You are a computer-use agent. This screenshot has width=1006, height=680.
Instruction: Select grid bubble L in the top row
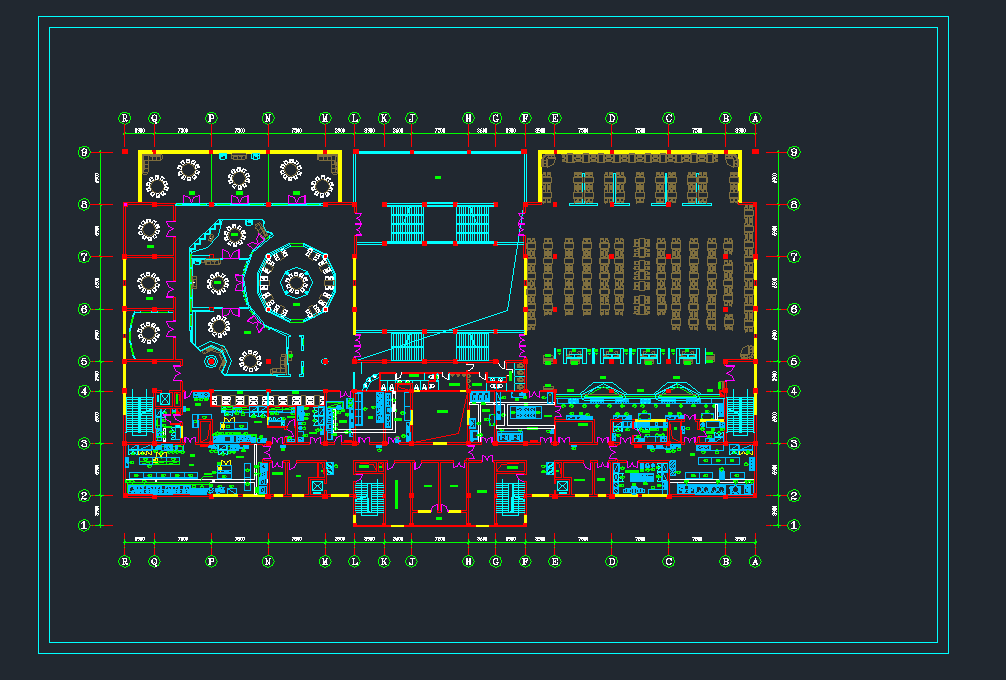[x=354, y=118]
